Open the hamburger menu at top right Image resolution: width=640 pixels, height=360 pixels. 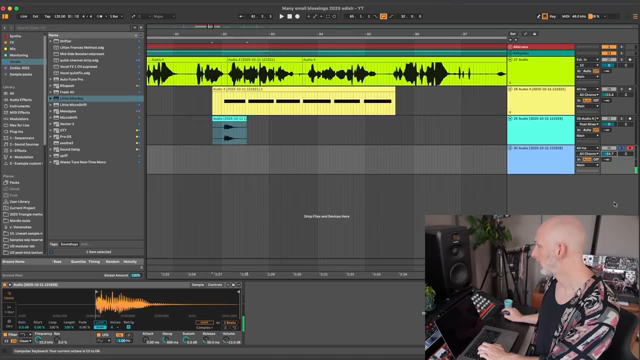[635, 16]
